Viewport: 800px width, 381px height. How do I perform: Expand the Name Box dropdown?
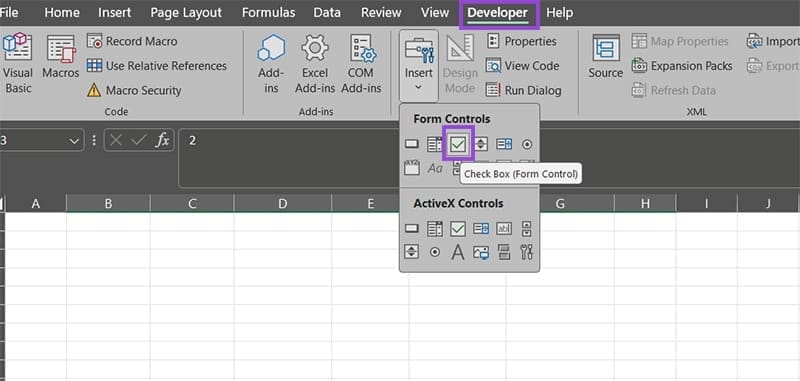[x=75, y=141]
